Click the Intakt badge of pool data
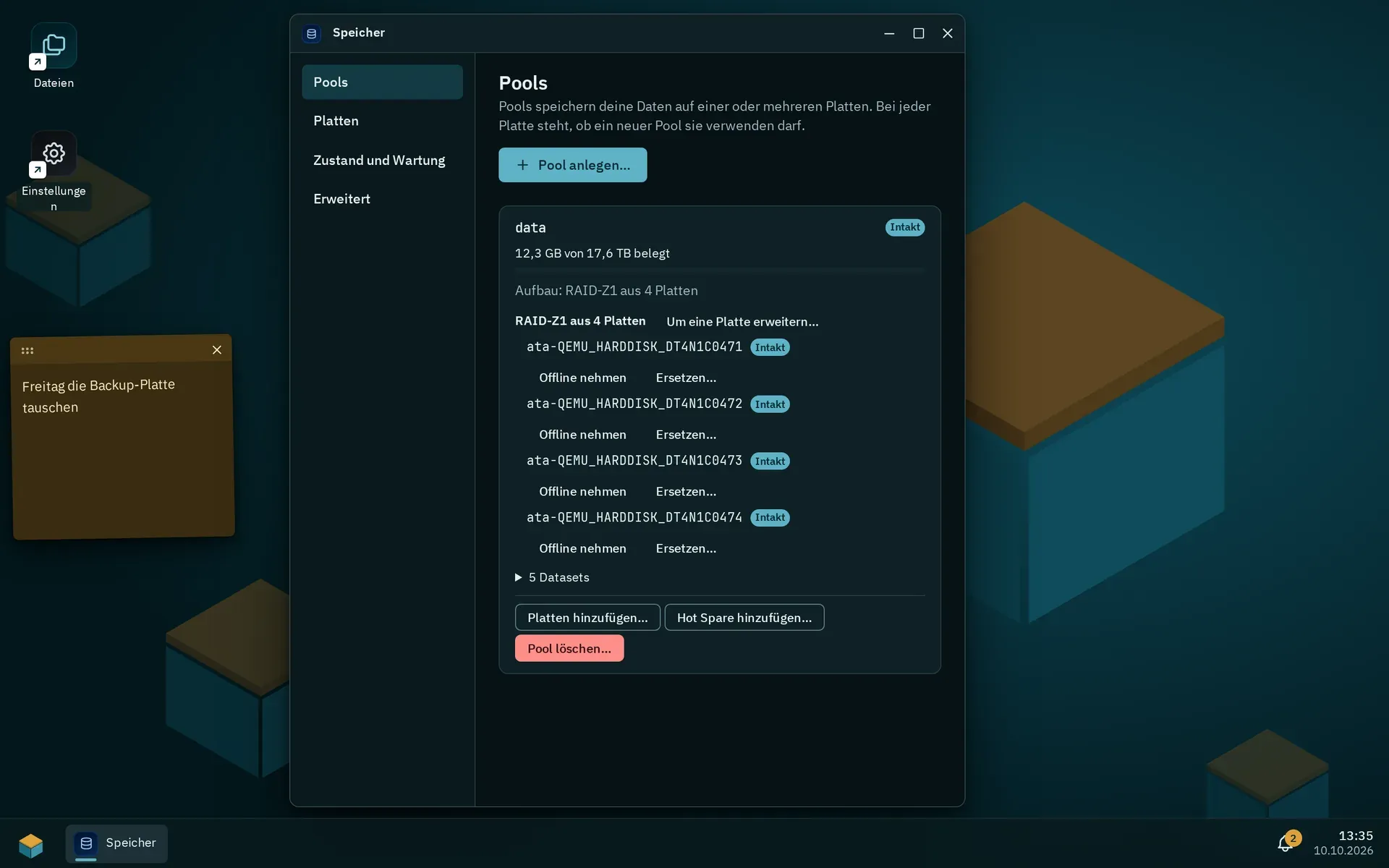1389x868 pixels. (905, 227)
